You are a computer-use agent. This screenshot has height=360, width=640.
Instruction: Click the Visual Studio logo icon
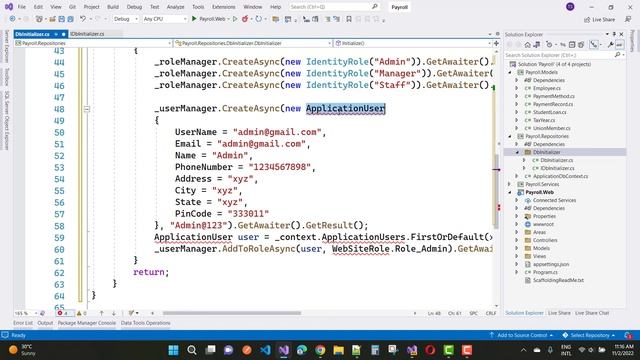point(9,7)
